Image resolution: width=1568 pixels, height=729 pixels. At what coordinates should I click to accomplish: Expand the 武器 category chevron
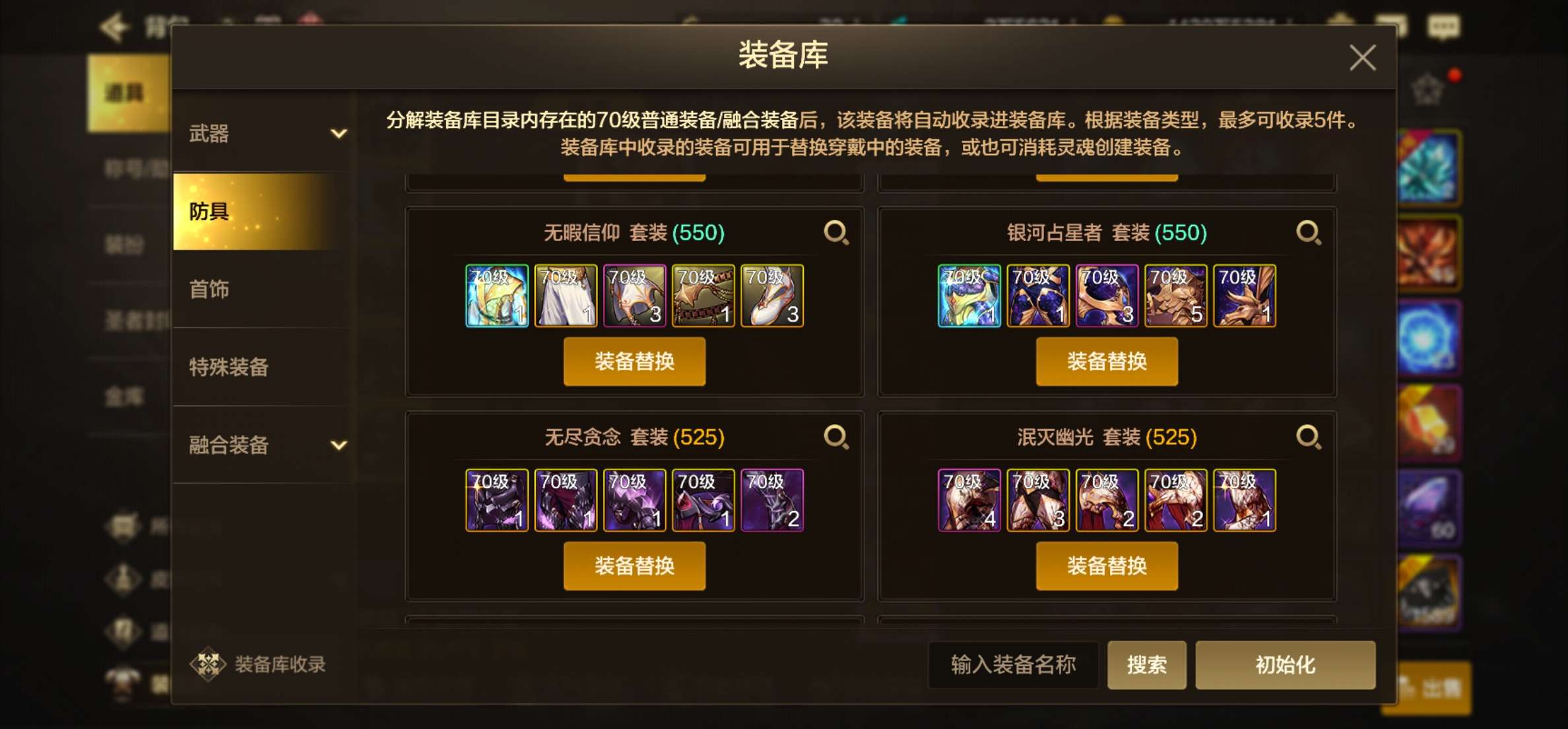tap(339, 134)
